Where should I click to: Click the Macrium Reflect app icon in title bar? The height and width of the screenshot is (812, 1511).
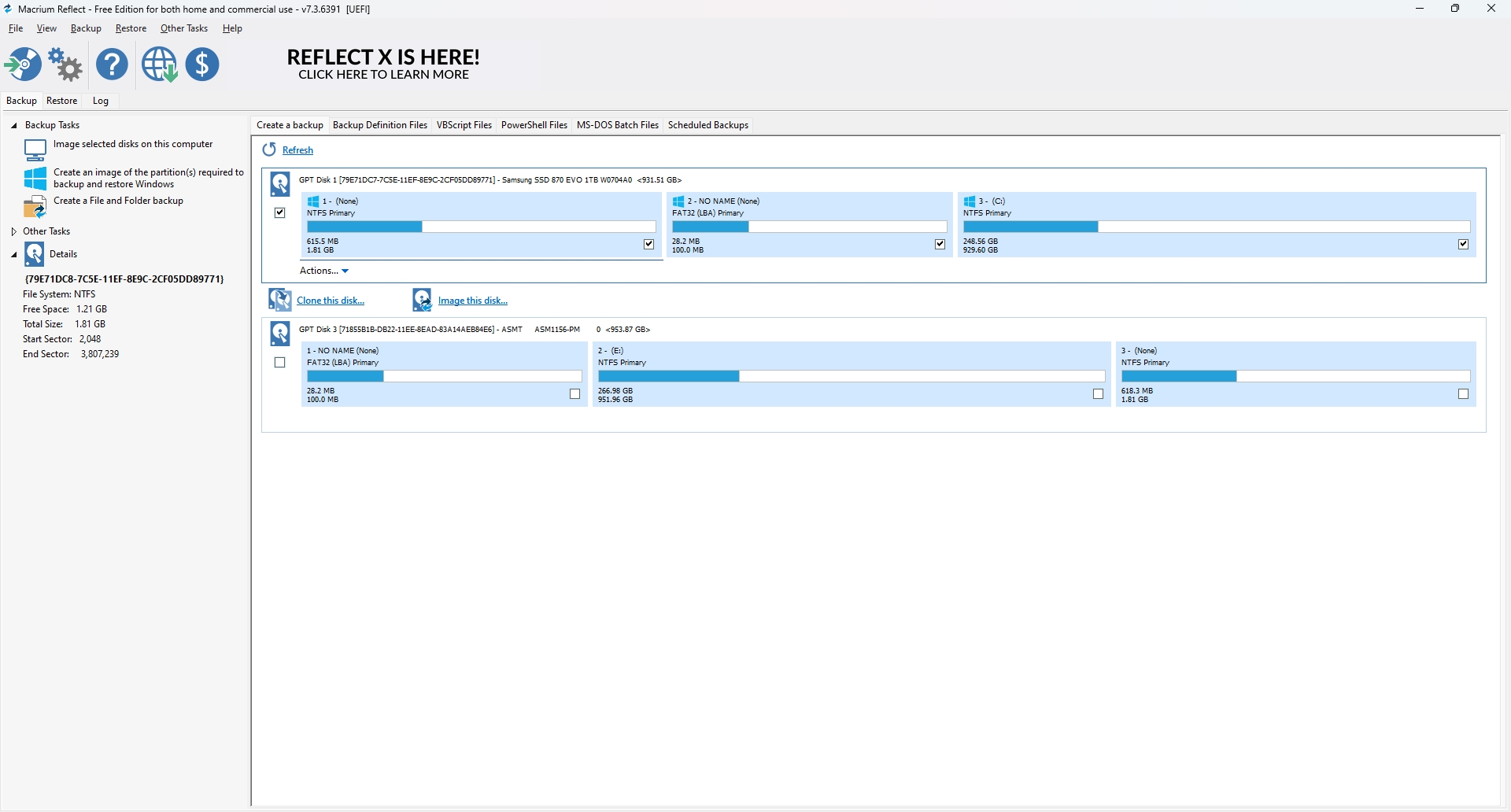pos(8,9)
